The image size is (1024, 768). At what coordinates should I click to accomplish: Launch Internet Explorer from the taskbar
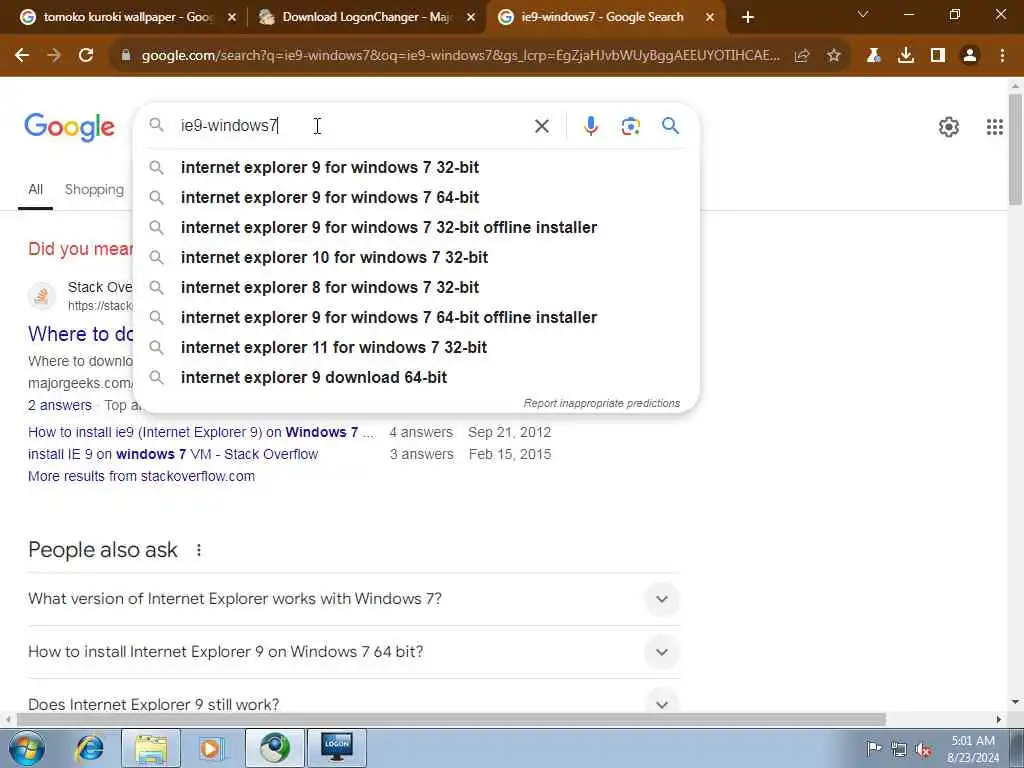[x=89, y=748]
